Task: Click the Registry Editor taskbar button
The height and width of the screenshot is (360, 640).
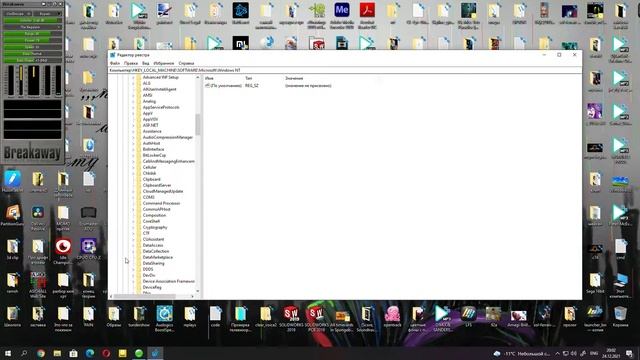Action: click(155, 353)
